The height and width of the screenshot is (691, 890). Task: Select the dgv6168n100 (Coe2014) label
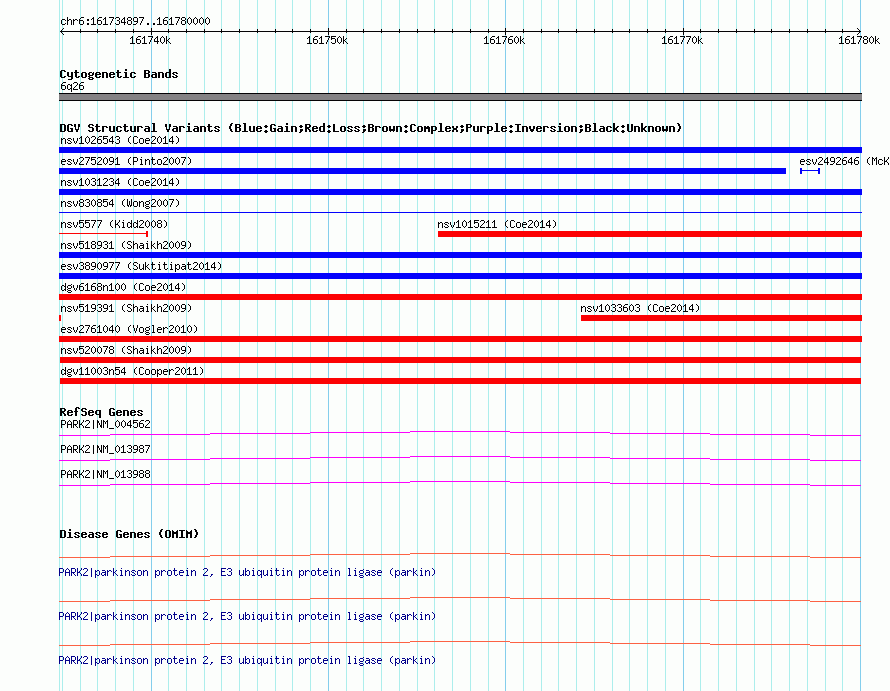[x=123, y=287]
